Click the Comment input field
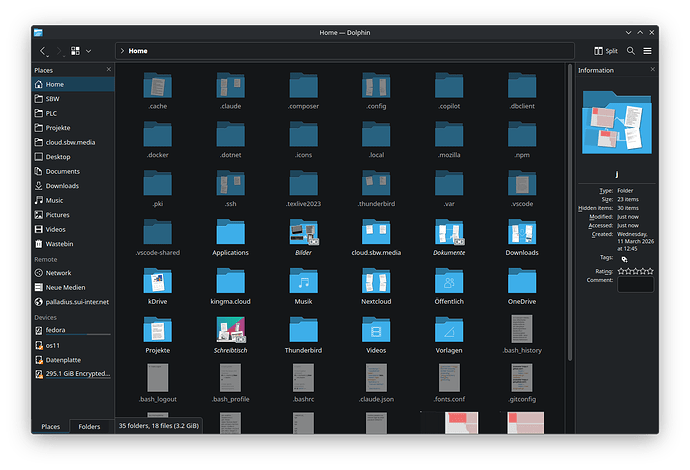This screenshot has width=690, height=470. [635, 284]
